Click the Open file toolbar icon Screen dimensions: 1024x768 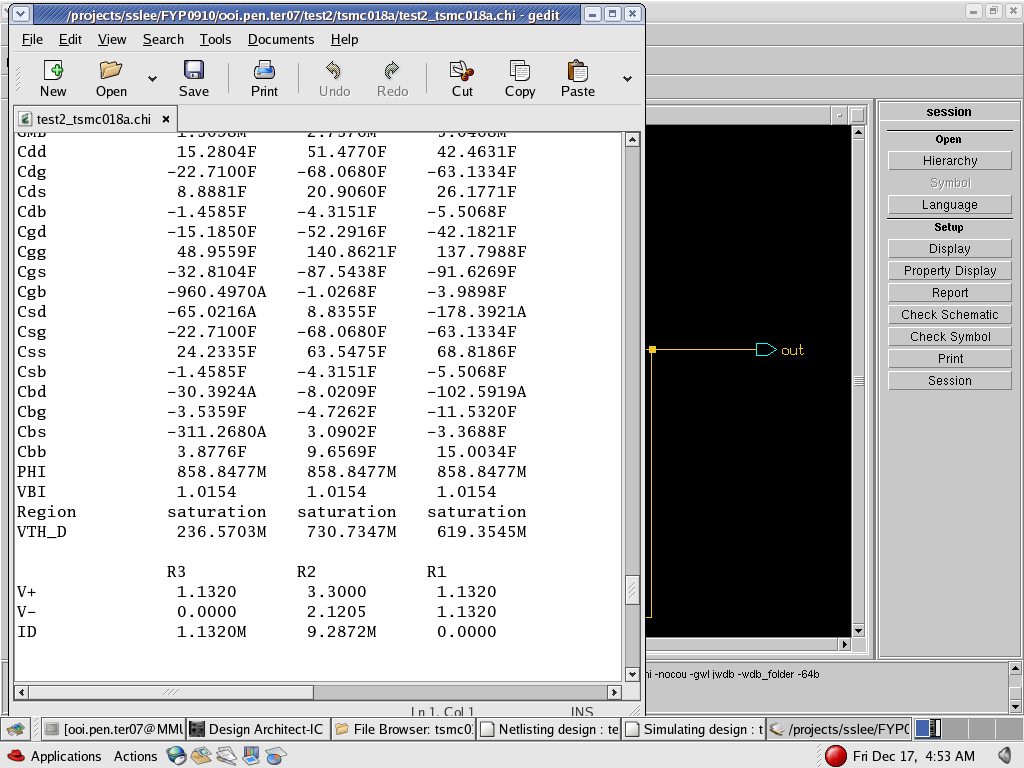pyautogui.click(x=111, y=71)
